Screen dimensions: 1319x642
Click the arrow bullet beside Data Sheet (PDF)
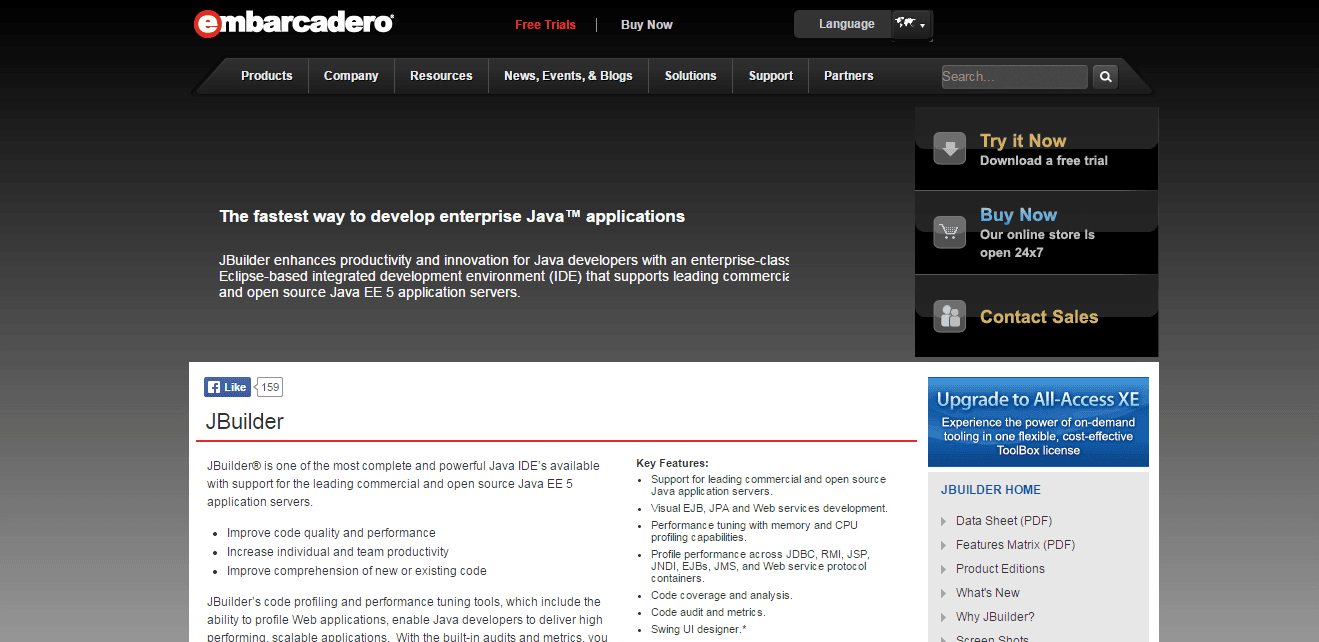coord(944,521)
